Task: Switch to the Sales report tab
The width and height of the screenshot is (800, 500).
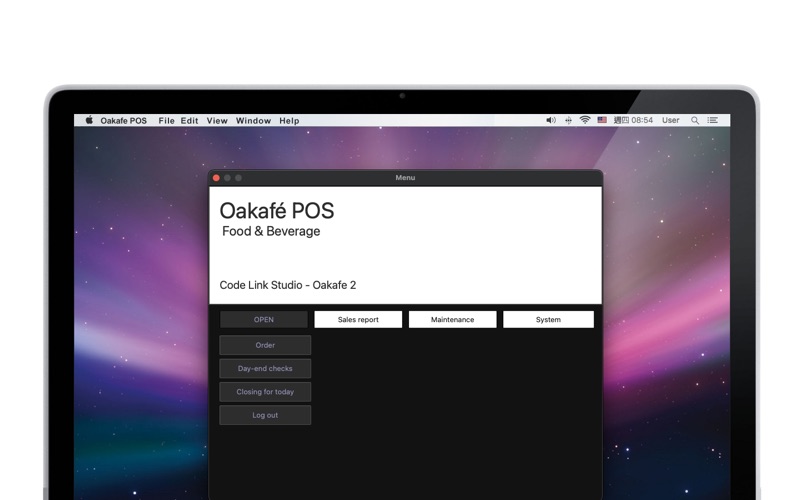Action: 358,319
